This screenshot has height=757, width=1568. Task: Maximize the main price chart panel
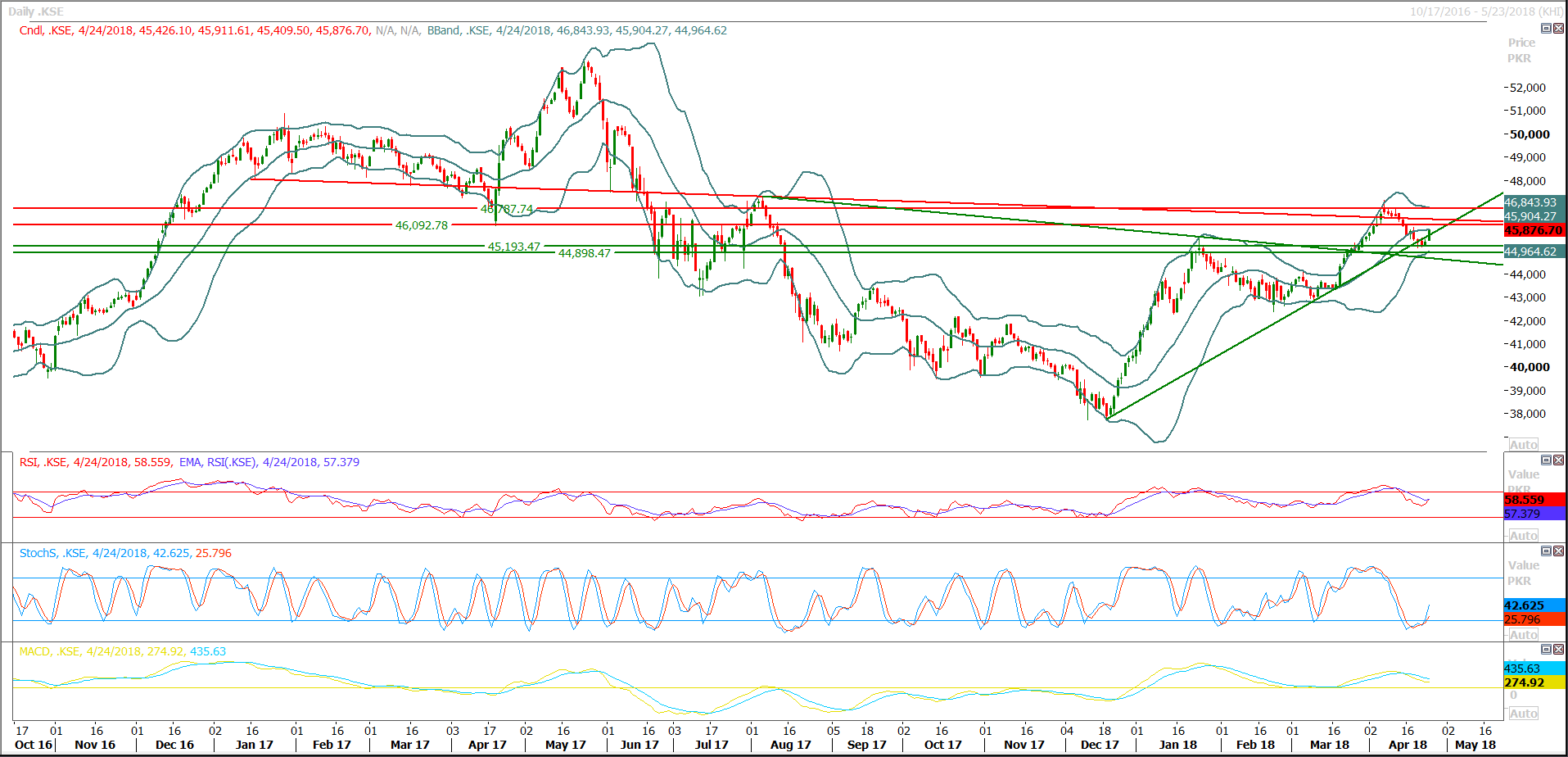(1546, 29)
